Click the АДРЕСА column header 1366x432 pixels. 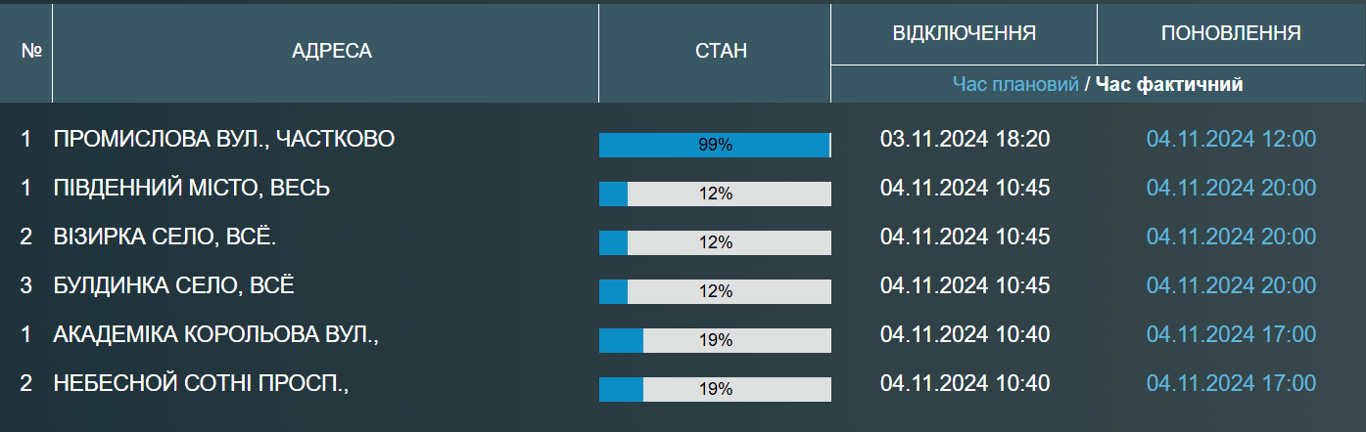[x=331, y=51]
